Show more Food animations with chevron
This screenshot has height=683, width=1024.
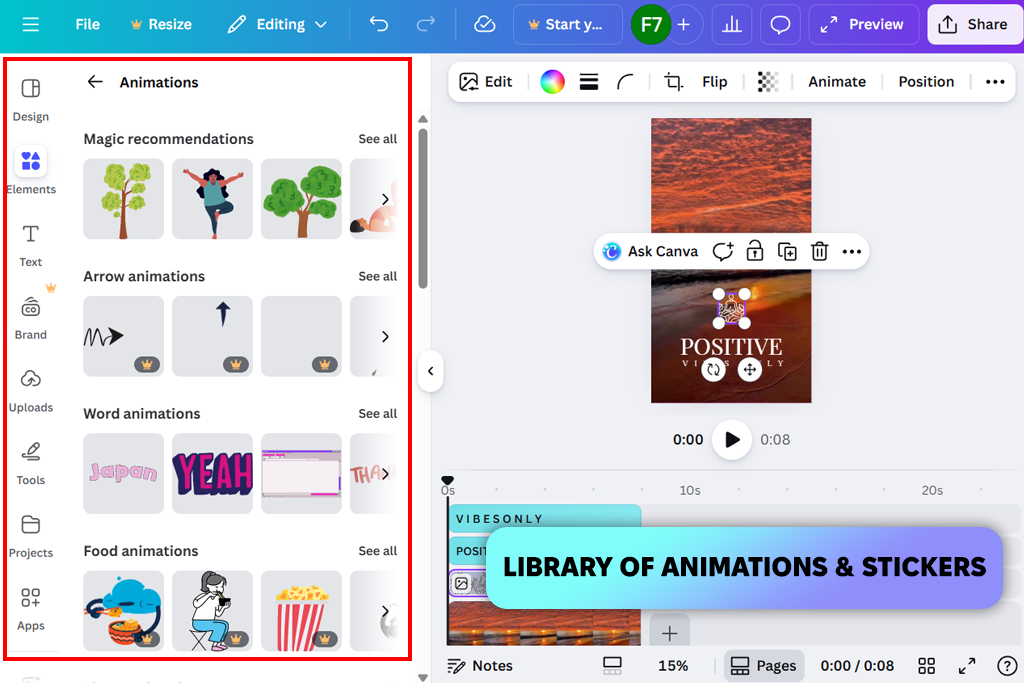click(385, 611)
